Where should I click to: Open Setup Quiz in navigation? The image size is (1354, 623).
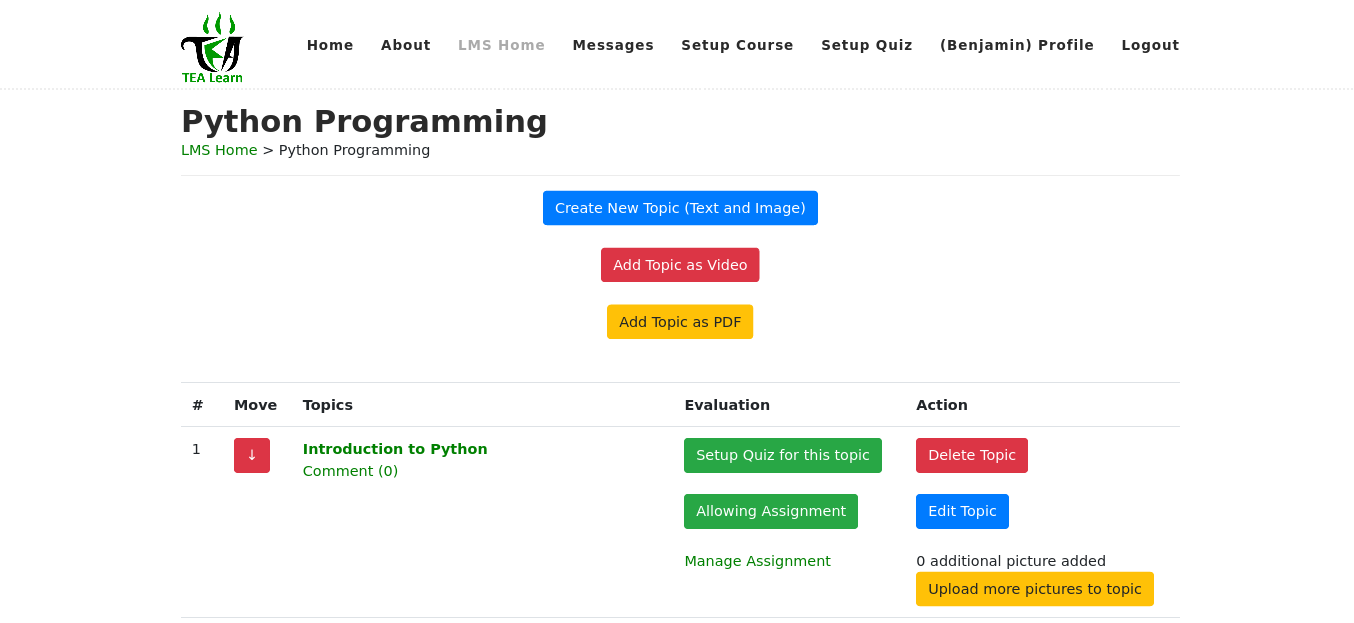(x=866, y=45)
